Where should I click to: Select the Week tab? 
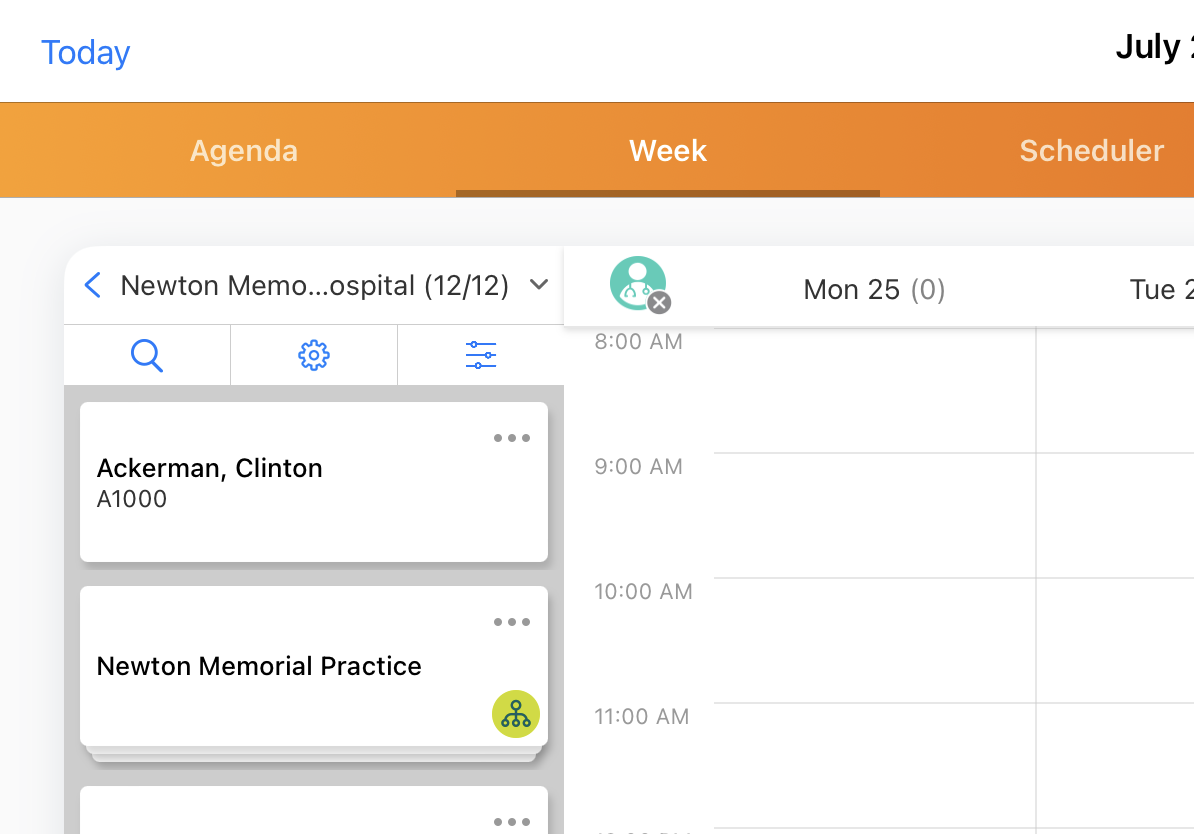pyautogui.click(x=668, y=151)
